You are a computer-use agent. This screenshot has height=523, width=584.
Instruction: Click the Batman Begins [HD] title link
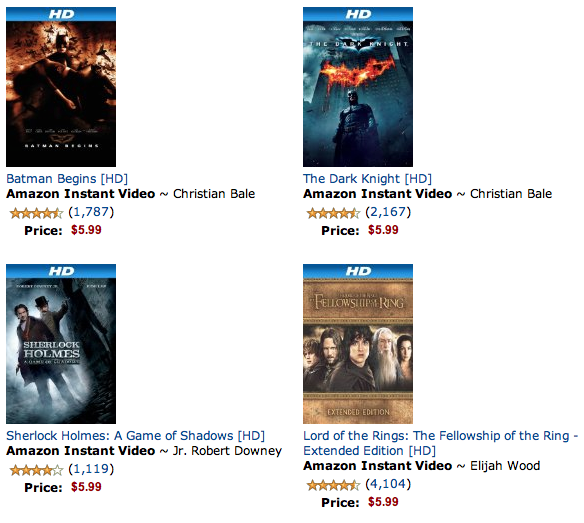(x=67, y=179)
